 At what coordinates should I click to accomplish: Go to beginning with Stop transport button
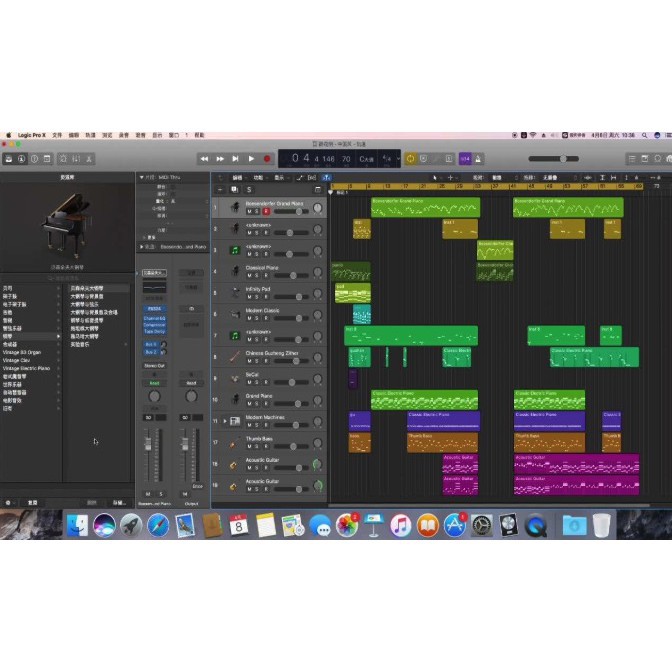(x=235, y=159)
